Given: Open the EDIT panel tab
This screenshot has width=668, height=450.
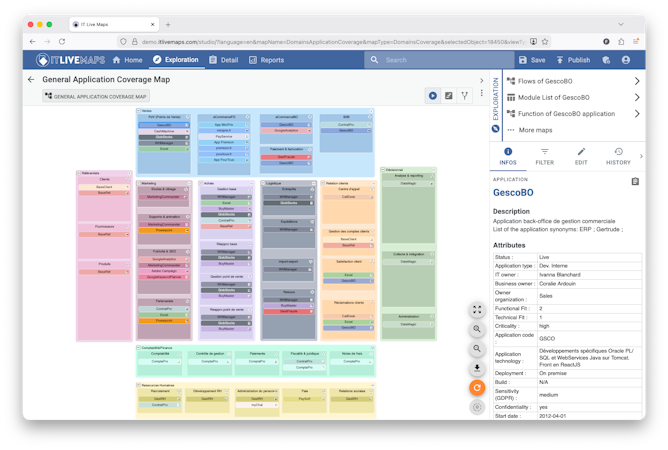Looking at the screenshot, I should [581, 156].
